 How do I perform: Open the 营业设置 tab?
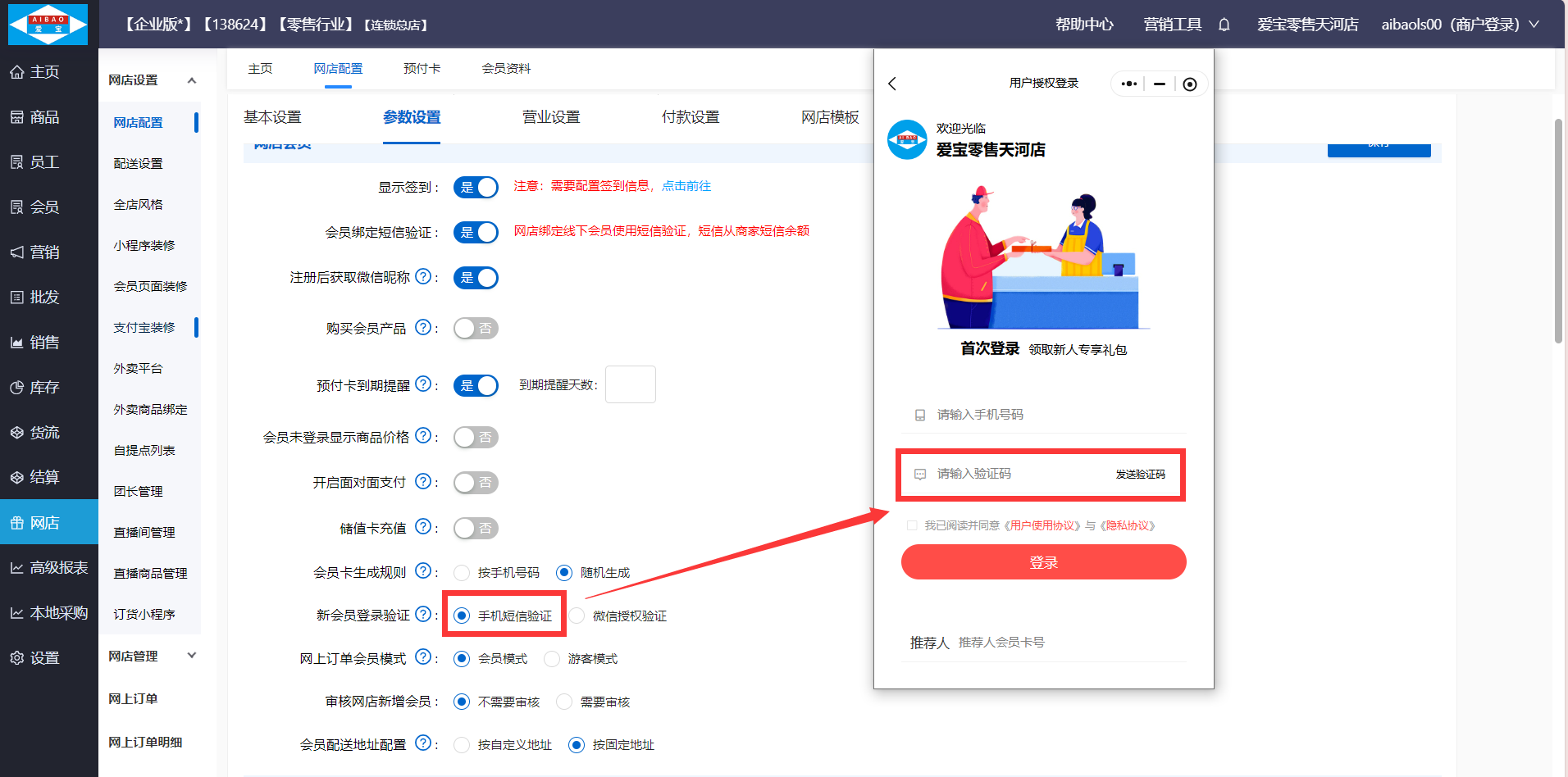coord(551,117)
